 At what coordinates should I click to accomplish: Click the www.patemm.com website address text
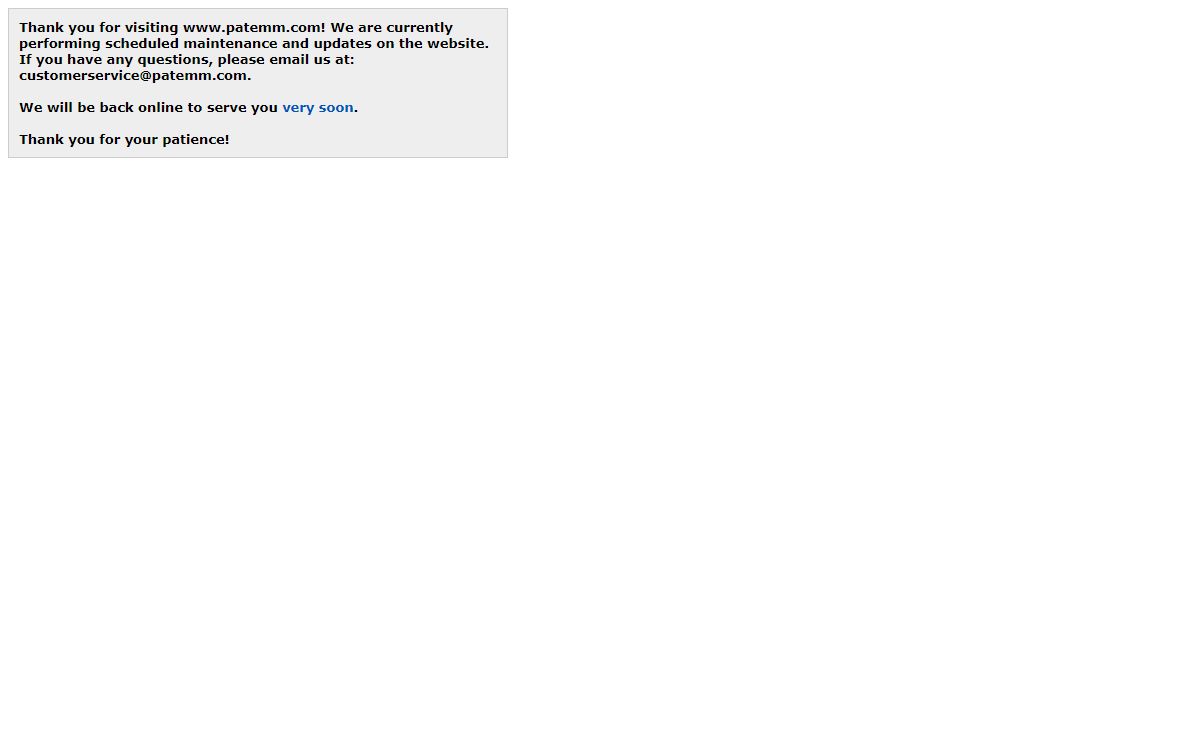point(252,28)
